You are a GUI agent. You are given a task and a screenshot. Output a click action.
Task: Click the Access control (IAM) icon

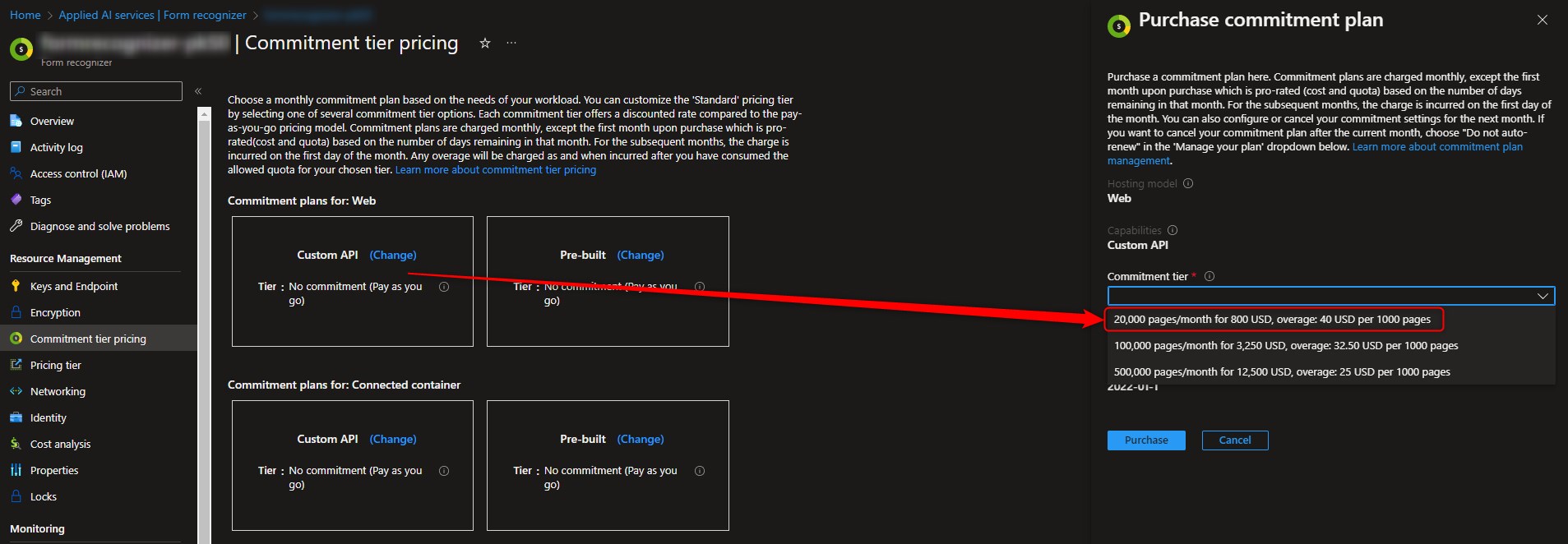coord(16,173)
